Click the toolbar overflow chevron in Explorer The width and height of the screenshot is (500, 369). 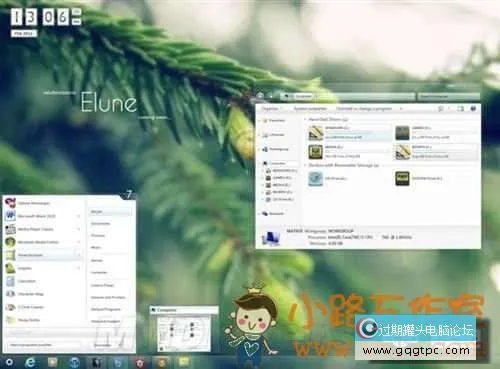[401, 109]
